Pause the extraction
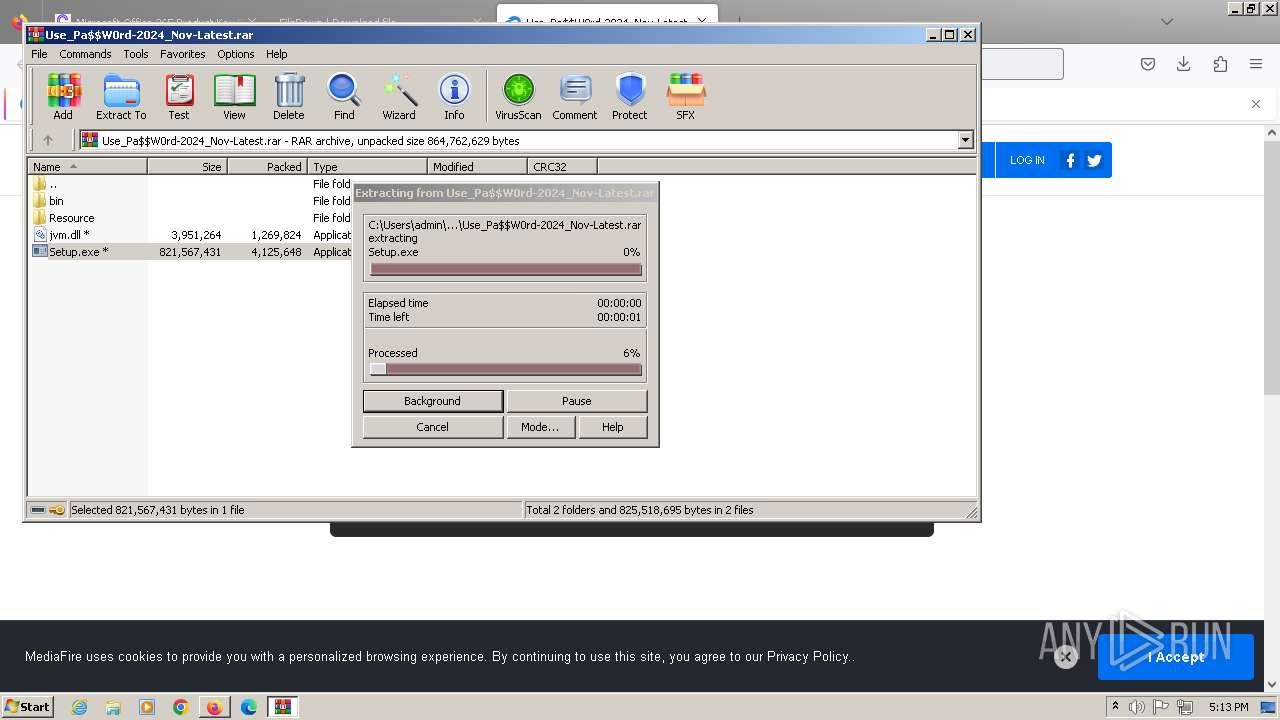 [576, 401]
